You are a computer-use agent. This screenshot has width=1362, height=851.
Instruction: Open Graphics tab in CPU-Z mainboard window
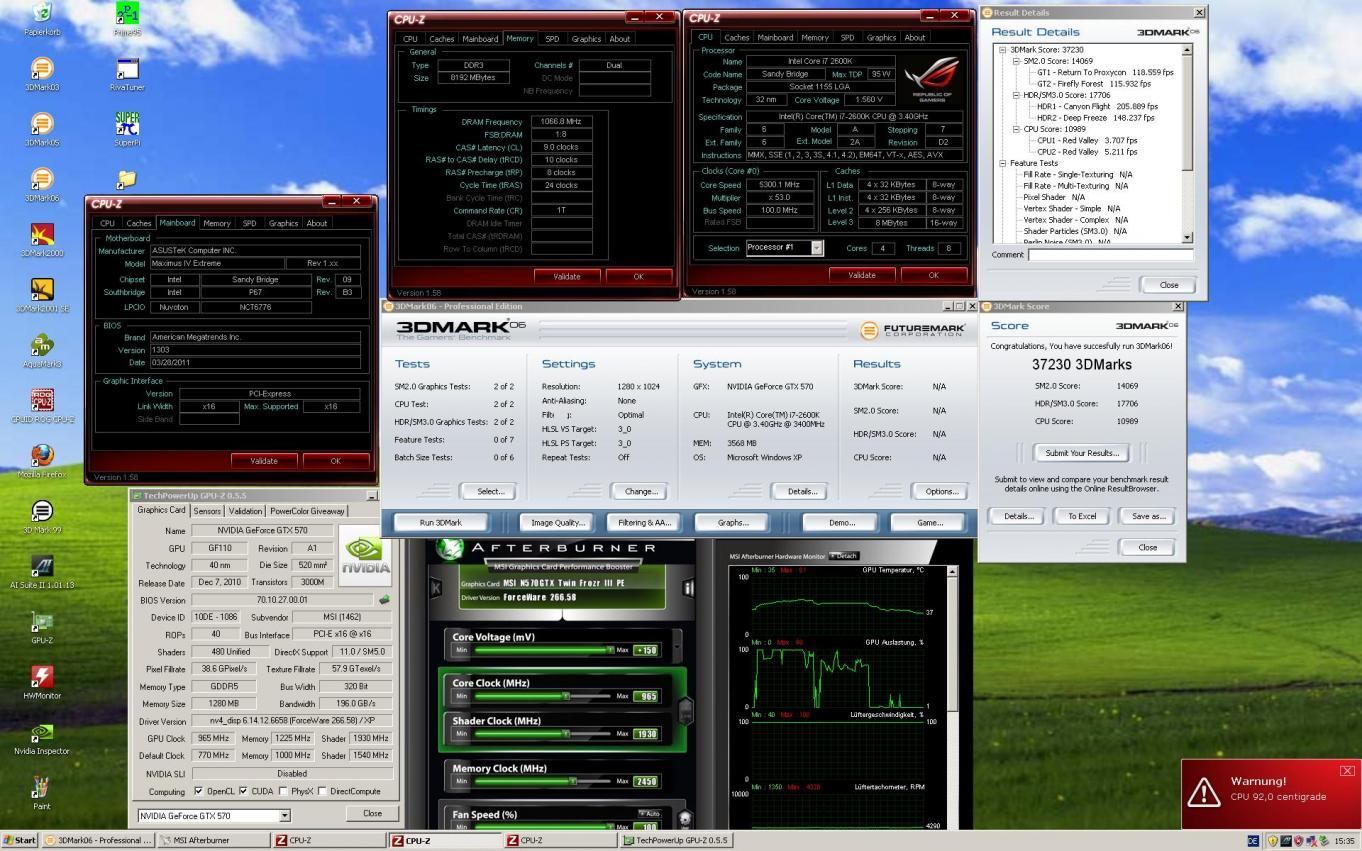pyautogui.click(x=283, y=223)
